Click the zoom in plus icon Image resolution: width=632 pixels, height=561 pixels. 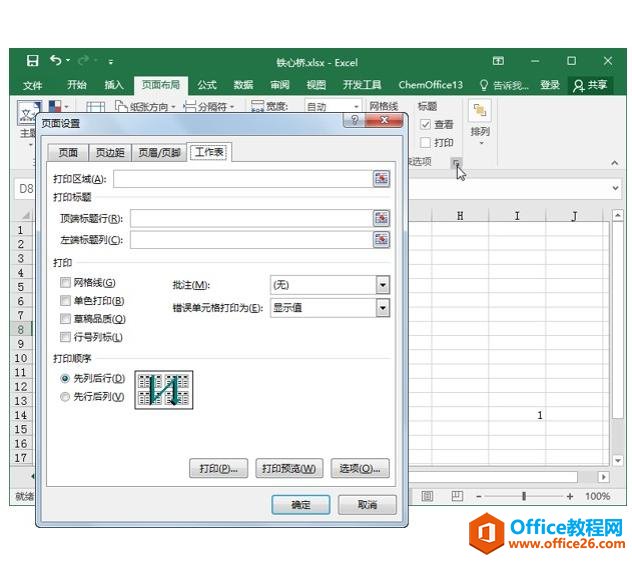[570, 496]
